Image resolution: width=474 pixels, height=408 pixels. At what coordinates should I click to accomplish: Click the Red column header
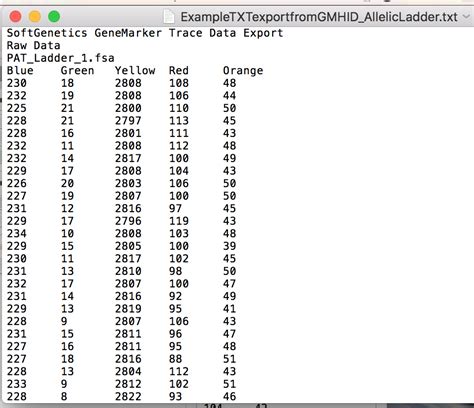coord(179,71)
